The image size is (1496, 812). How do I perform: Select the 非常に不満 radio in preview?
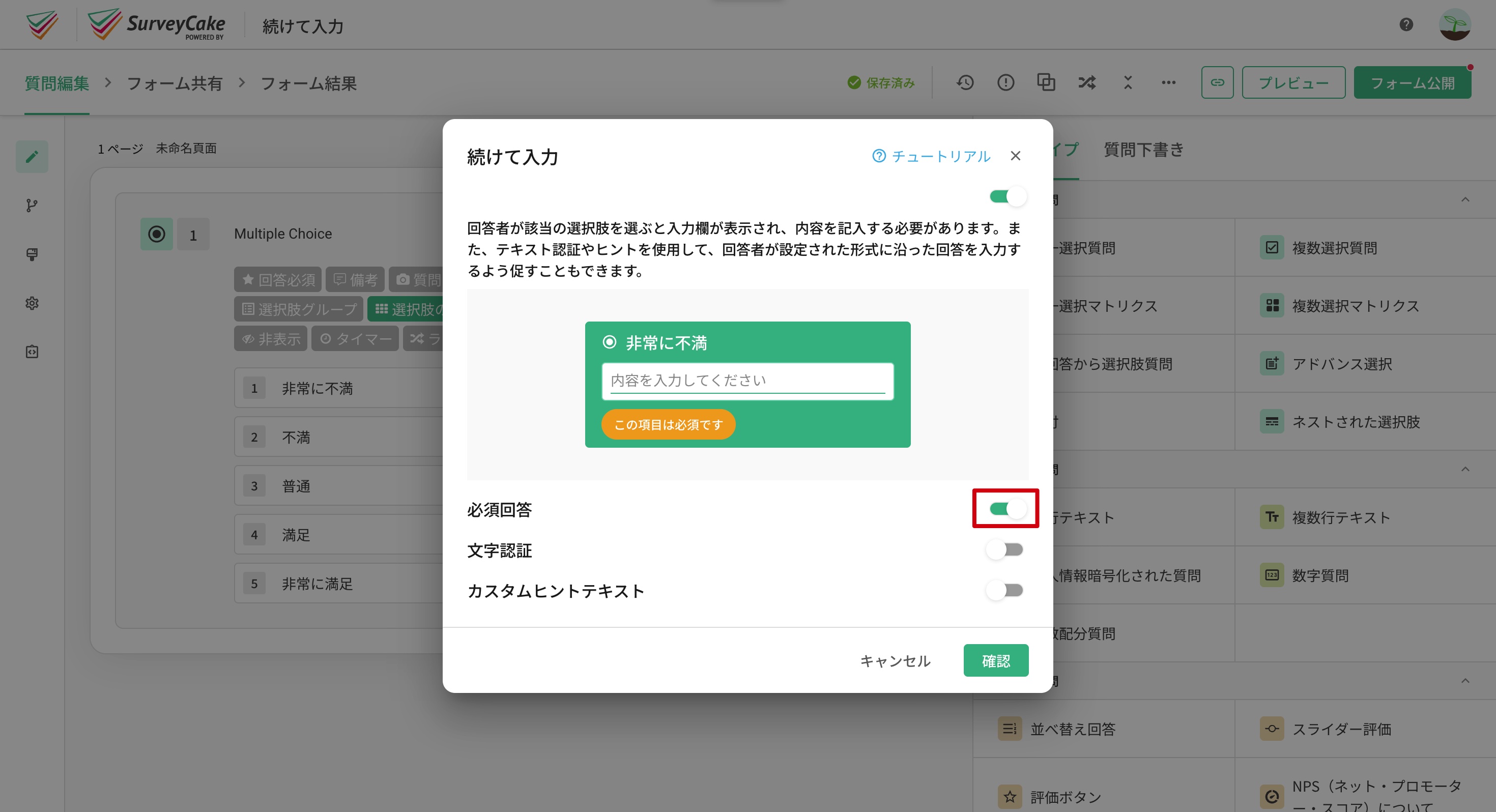609,342
